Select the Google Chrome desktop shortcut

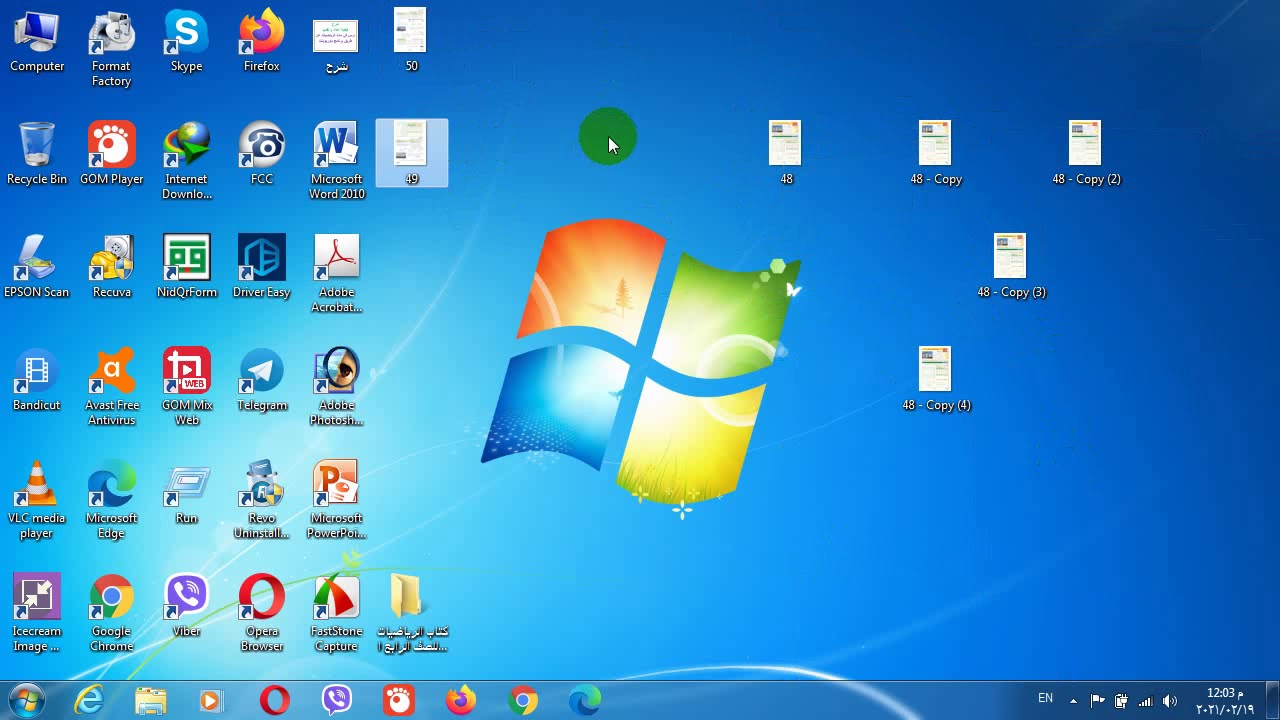(111, 613)
